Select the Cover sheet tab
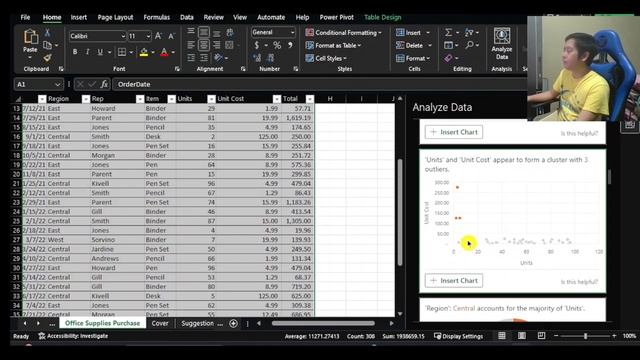The height and width of the screenshot is (360, 640). coord(160,323)
